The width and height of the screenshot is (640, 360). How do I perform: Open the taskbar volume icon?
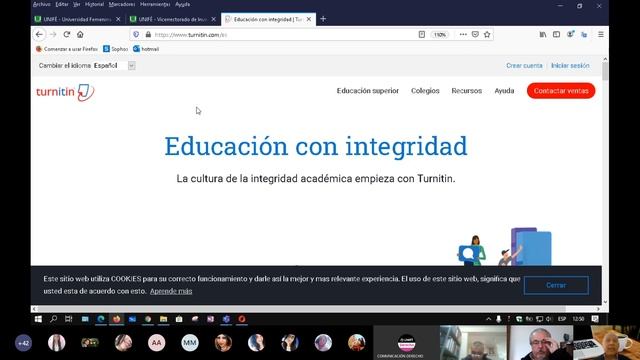click(x=549, y=319)
